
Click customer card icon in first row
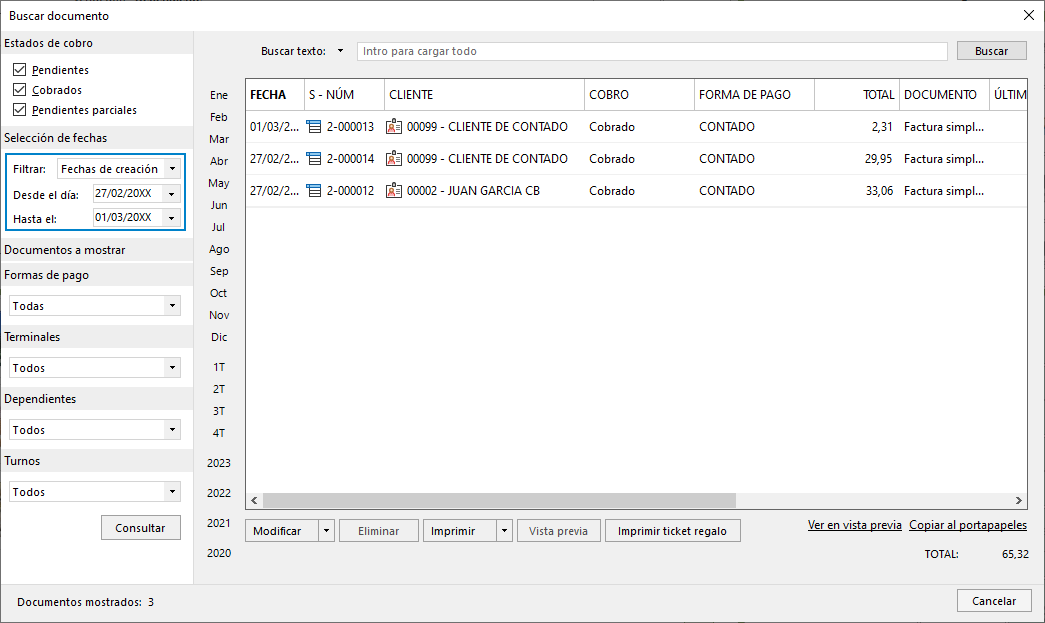click(x=394, y=127)
